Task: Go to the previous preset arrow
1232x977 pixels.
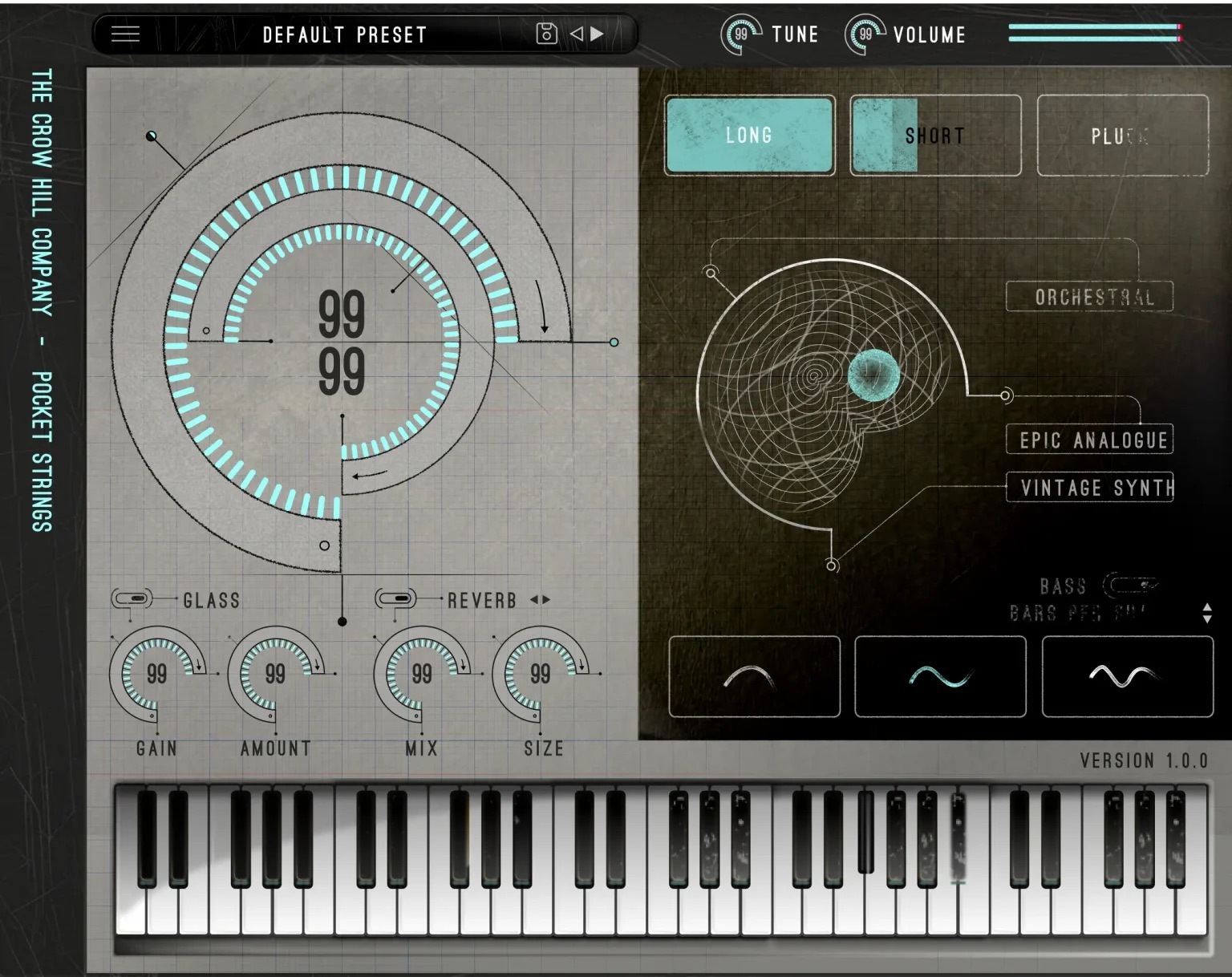Action: coord(576,34)
